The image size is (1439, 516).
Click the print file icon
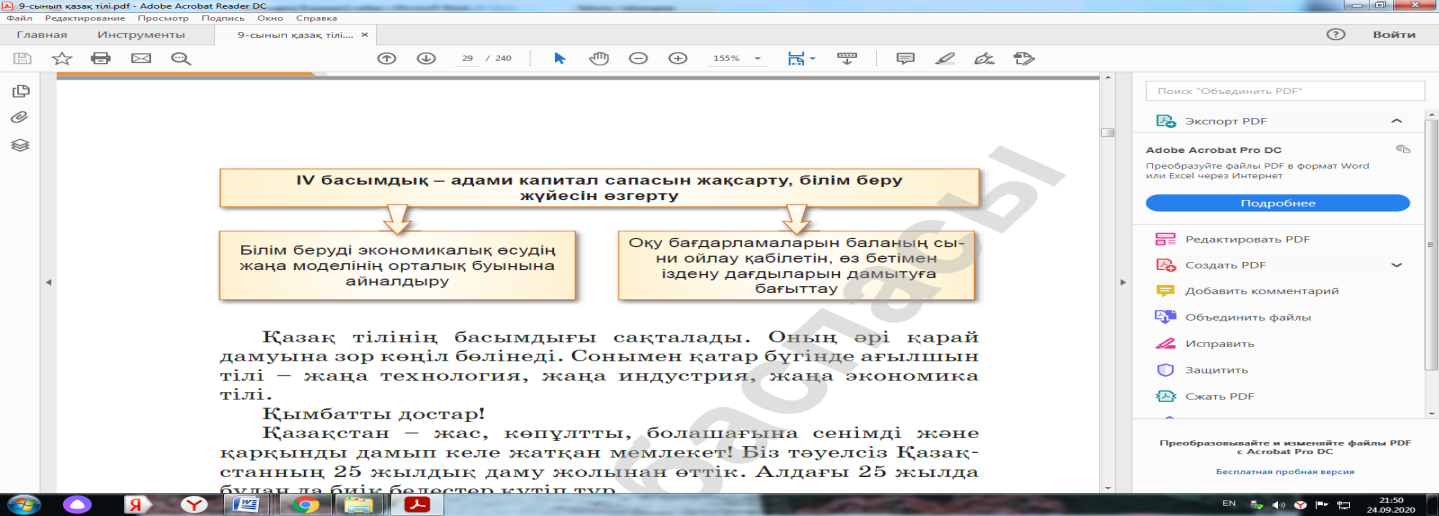(100, 58)
